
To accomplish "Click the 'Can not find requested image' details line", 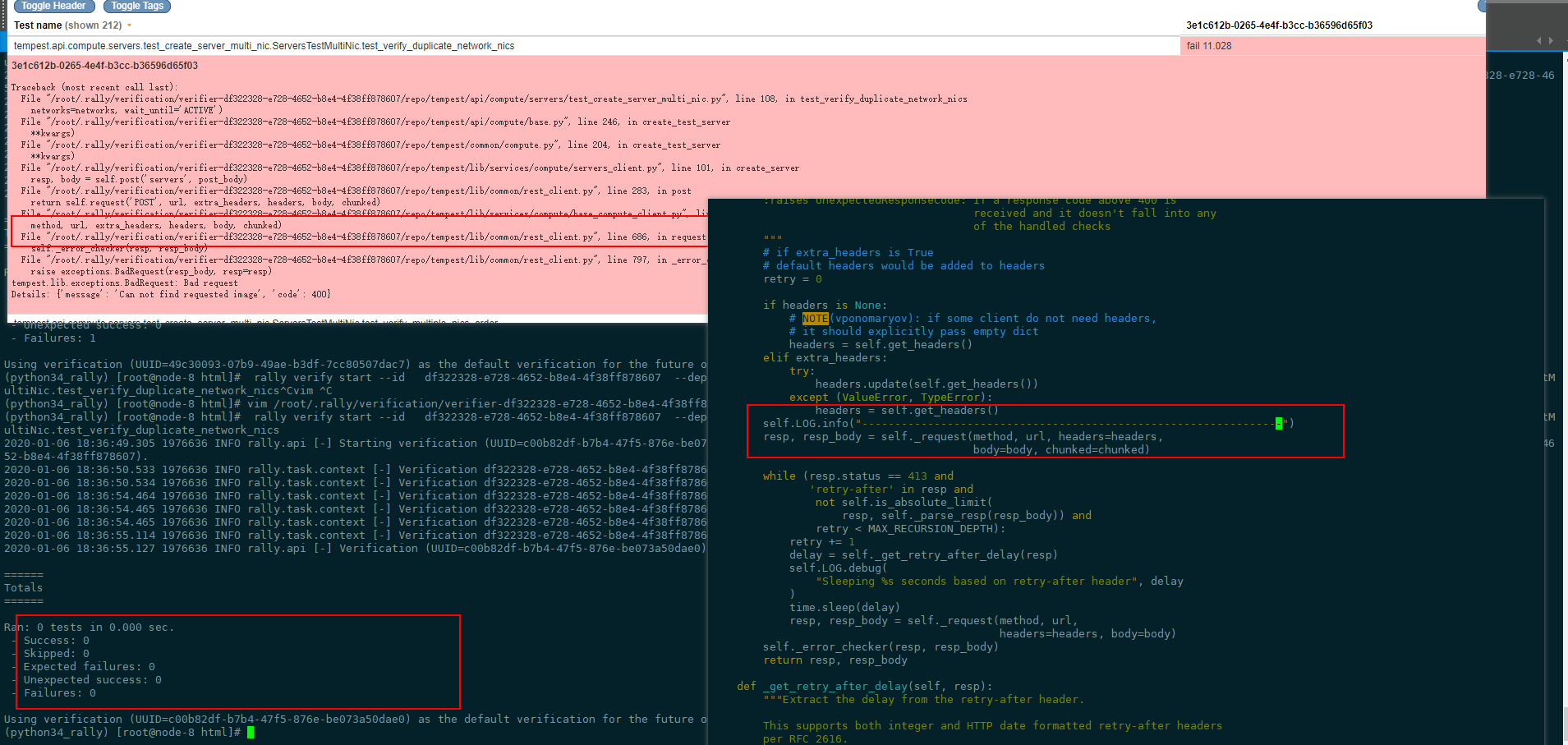I will point(171,294).
